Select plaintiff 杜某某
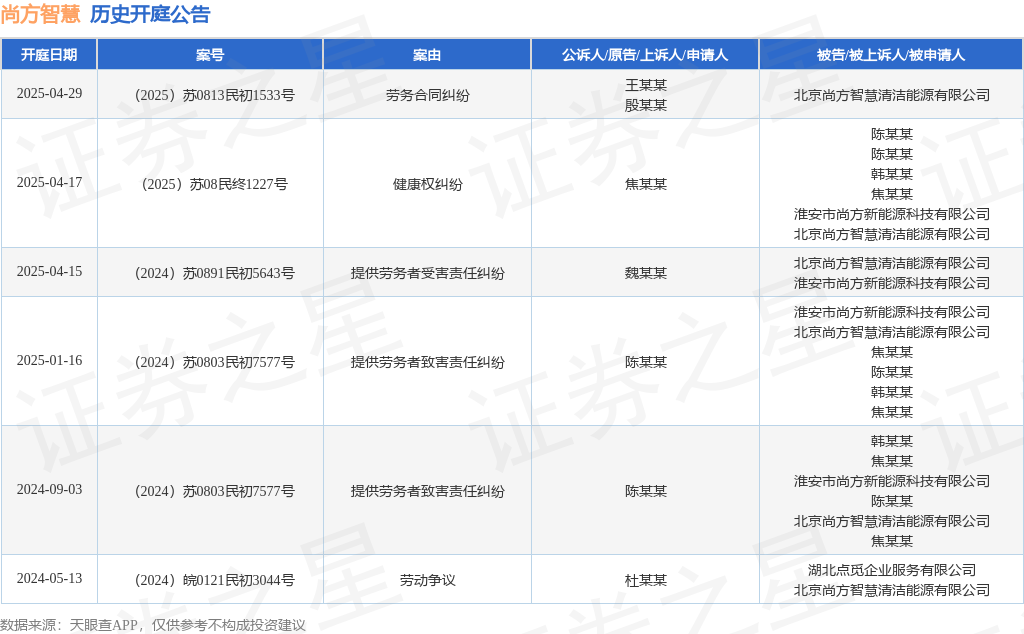1024x634 pixels. pos(645,580)
